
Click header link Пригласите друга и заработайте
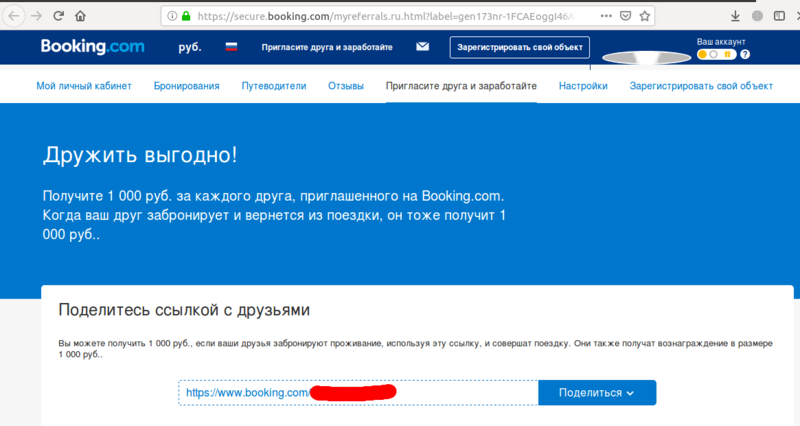click(327, 47)
